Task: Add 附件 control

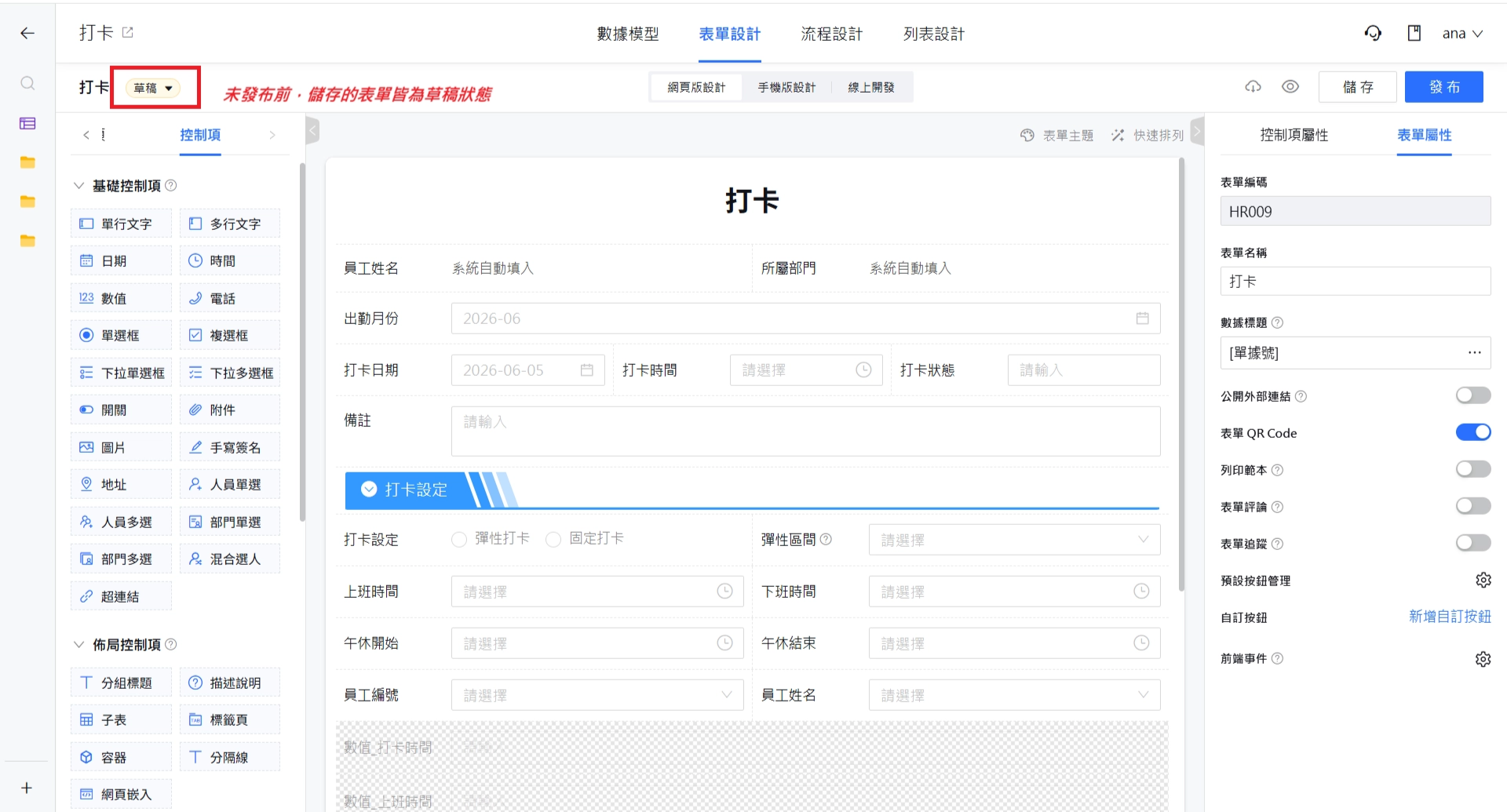Action: [x=230, y=410]
